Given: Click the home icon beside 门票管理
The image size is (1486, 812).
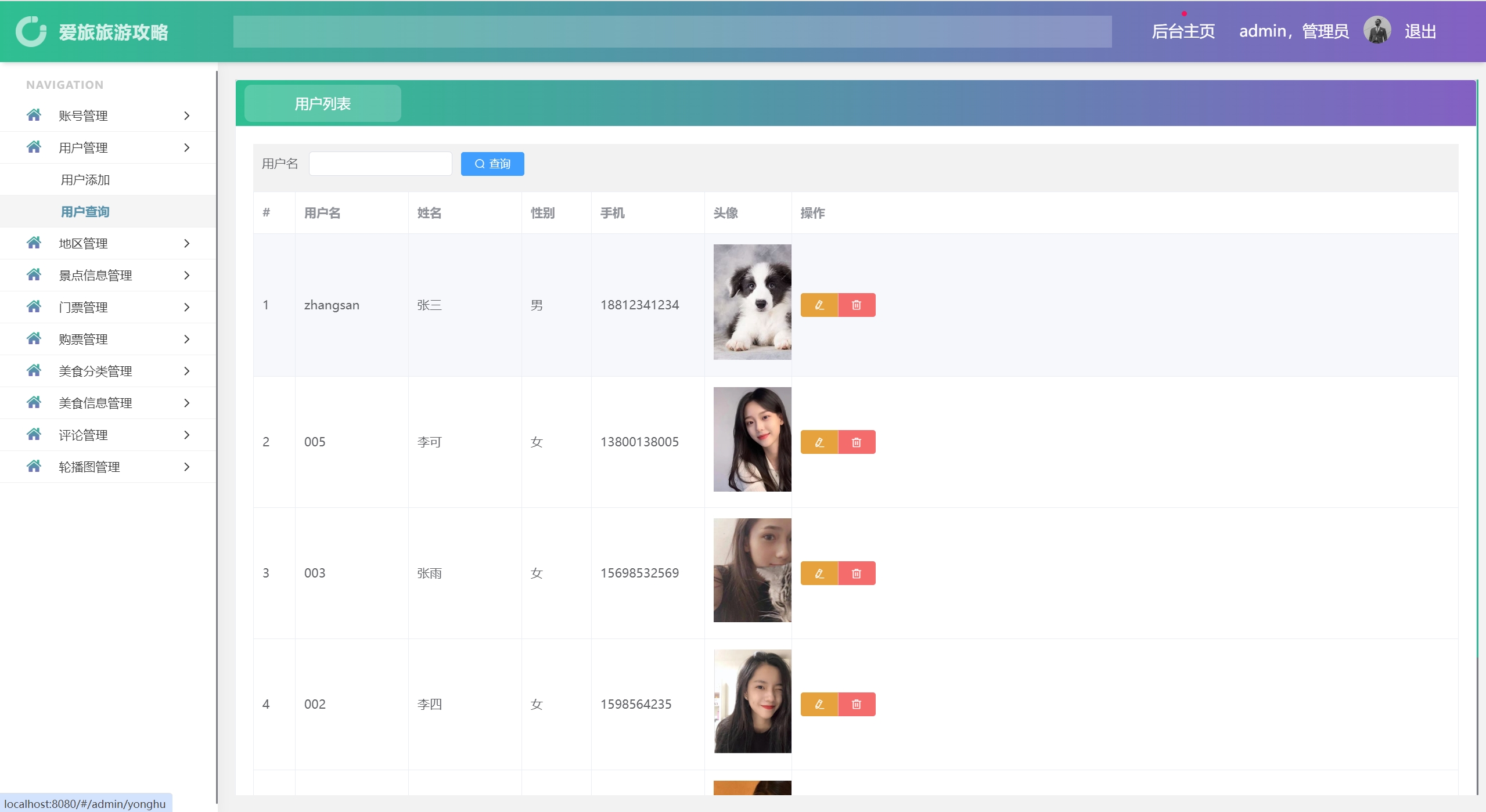Looking at the screenshot, I should tap(34, 306).
